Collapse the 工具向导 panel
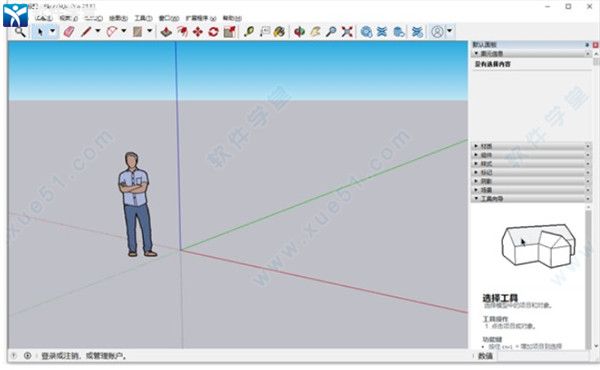600x370 pixels. 531,199
